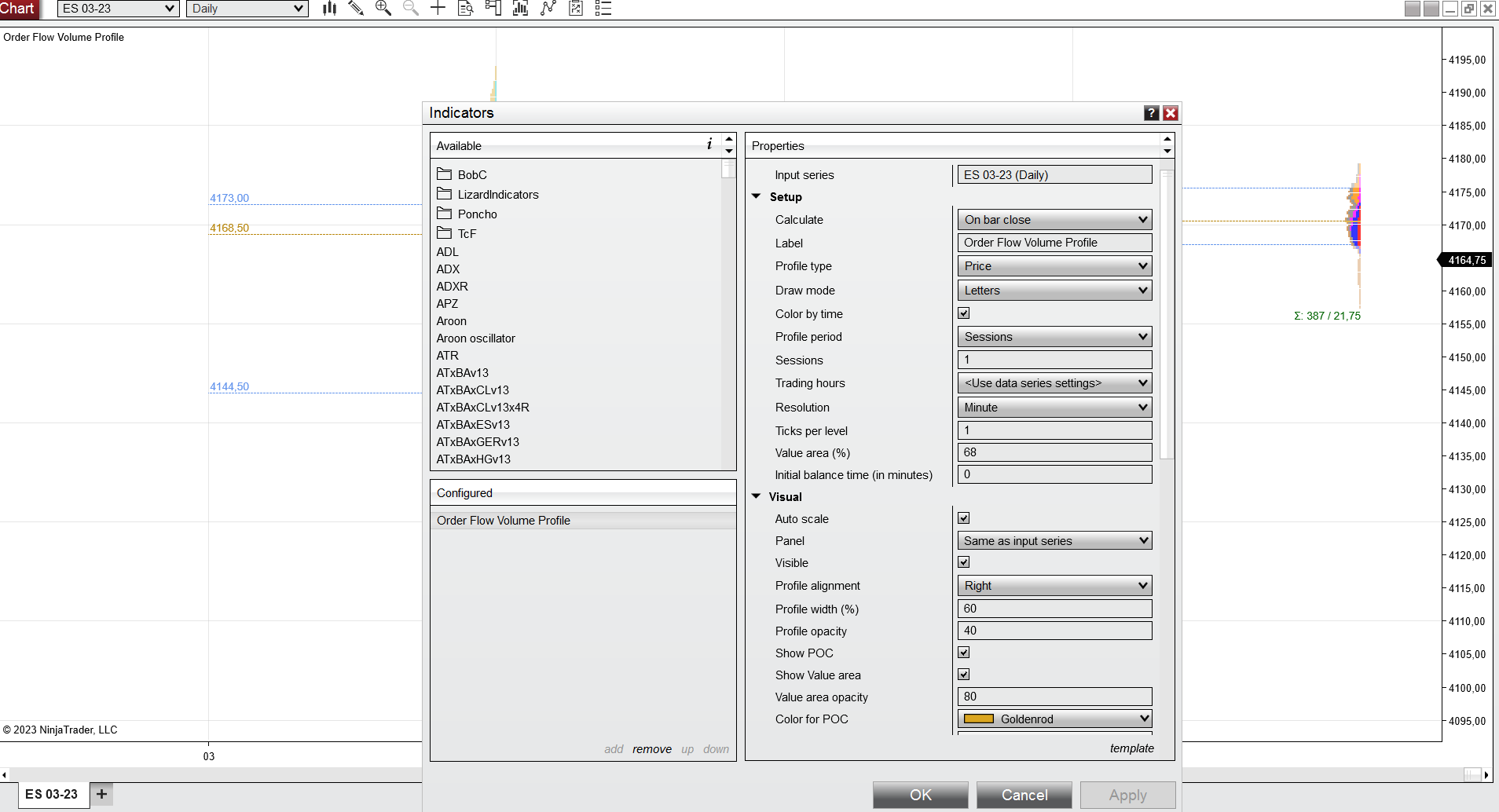Click the Value area (%) input field

1054,452
